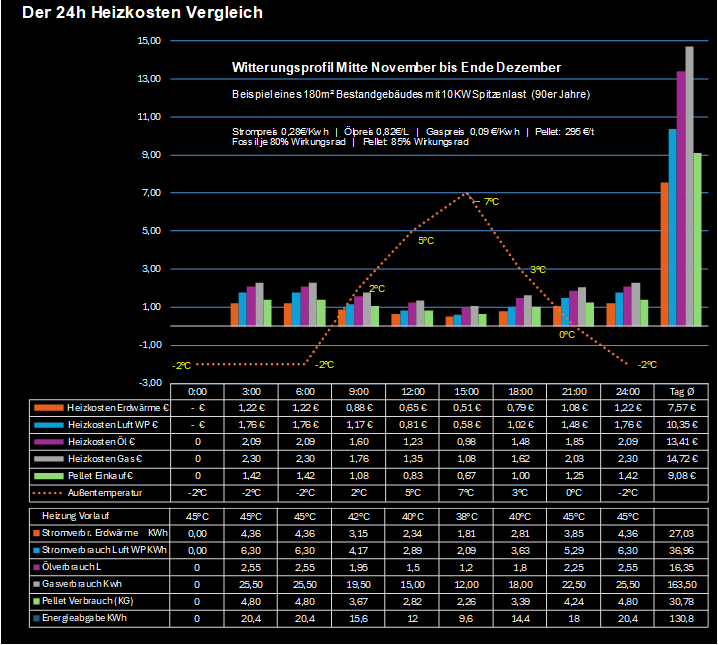Viewport: 718px width, 645px height.
Task: Click the 7°C peak label on chart
Action: pos(490,201)
